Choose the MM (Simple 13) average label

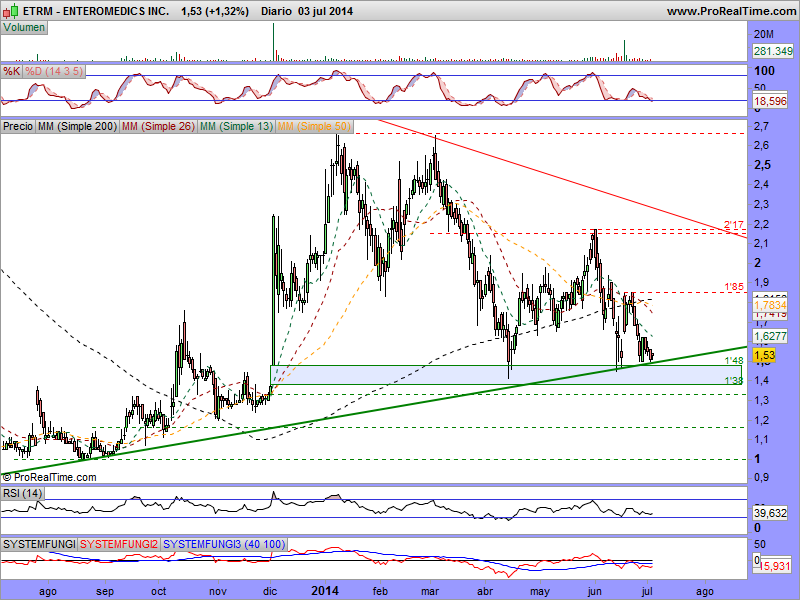point(236,126)
